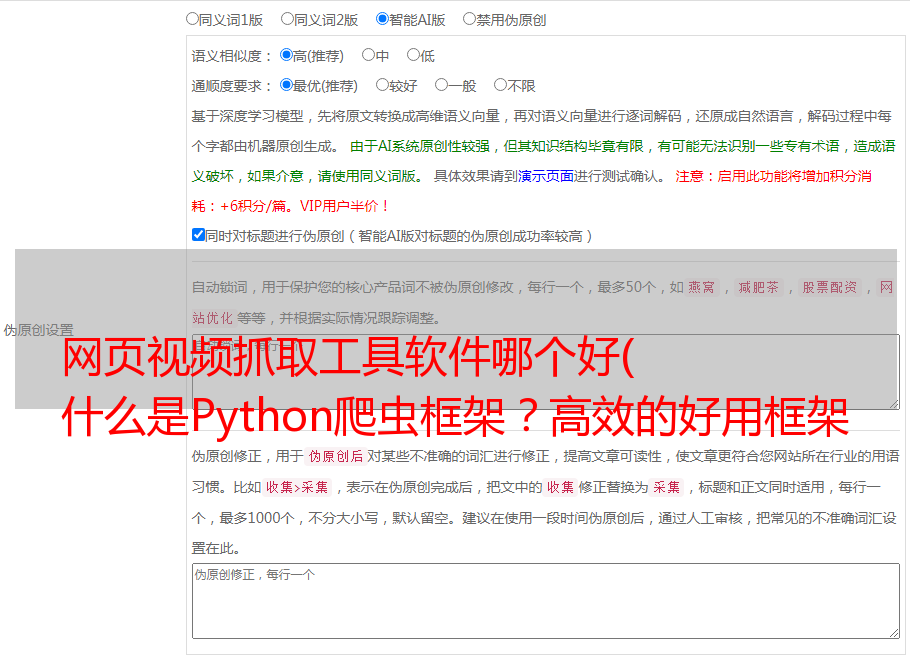
Task: Click the 伪原创修正 text area
Action: click(x=546, y=601)
